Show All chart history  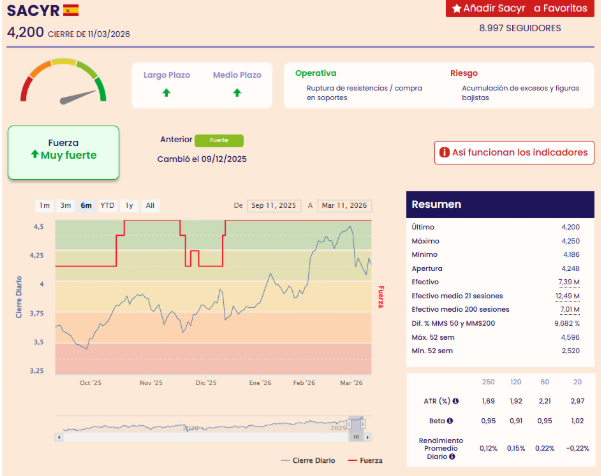(150, 205)
